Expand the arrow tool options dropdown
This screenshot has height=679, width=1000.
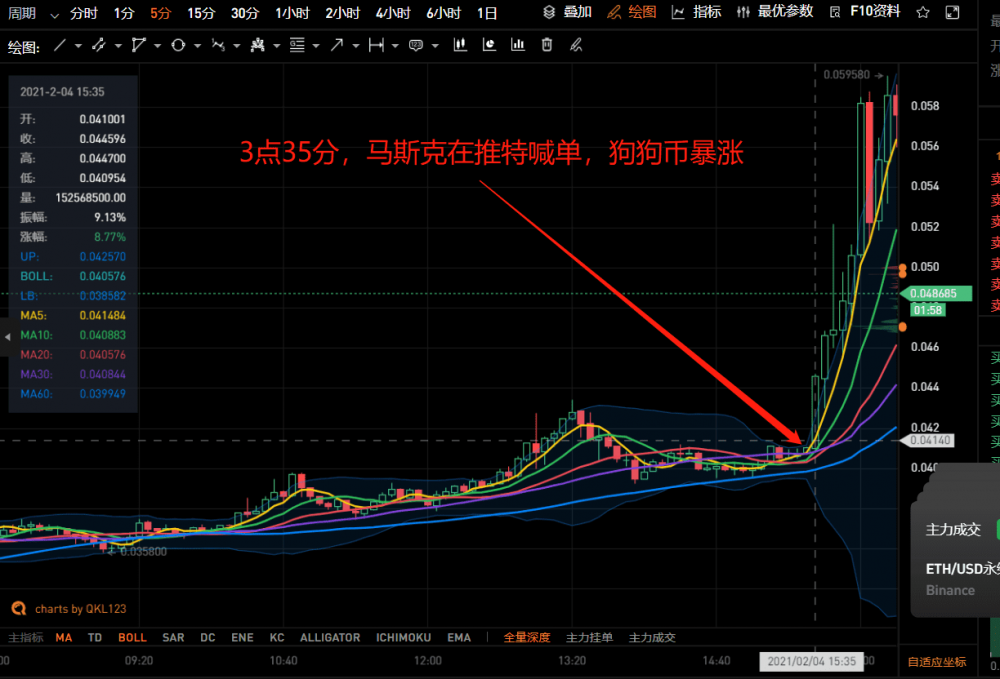pos(355,45)
